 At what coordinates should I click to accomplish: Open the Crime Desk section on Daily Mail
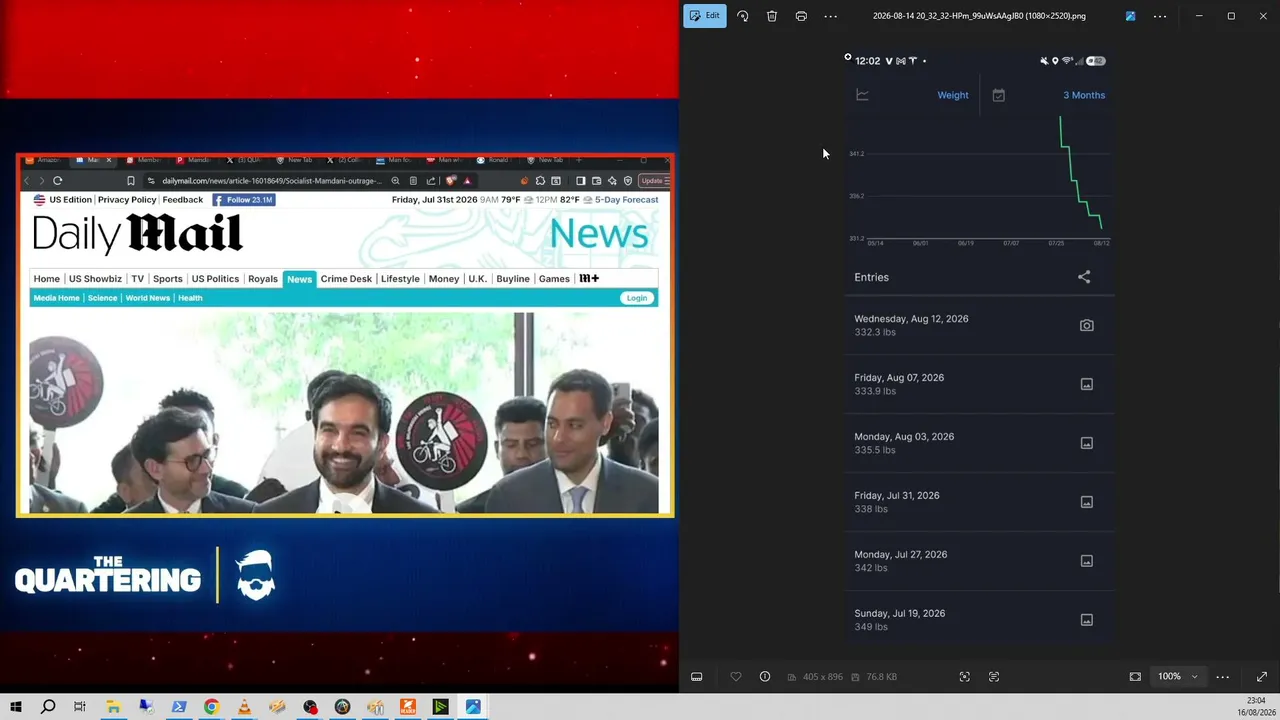click(346, 279)
